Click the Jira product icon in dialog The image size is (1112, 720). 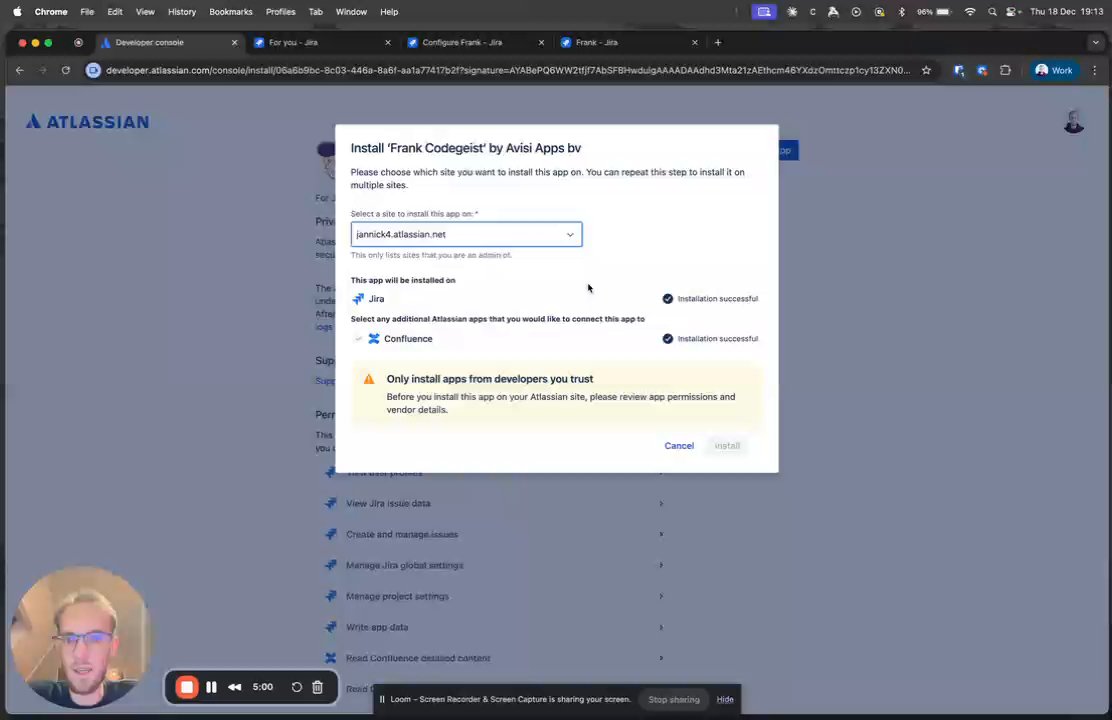coord(358,299)
